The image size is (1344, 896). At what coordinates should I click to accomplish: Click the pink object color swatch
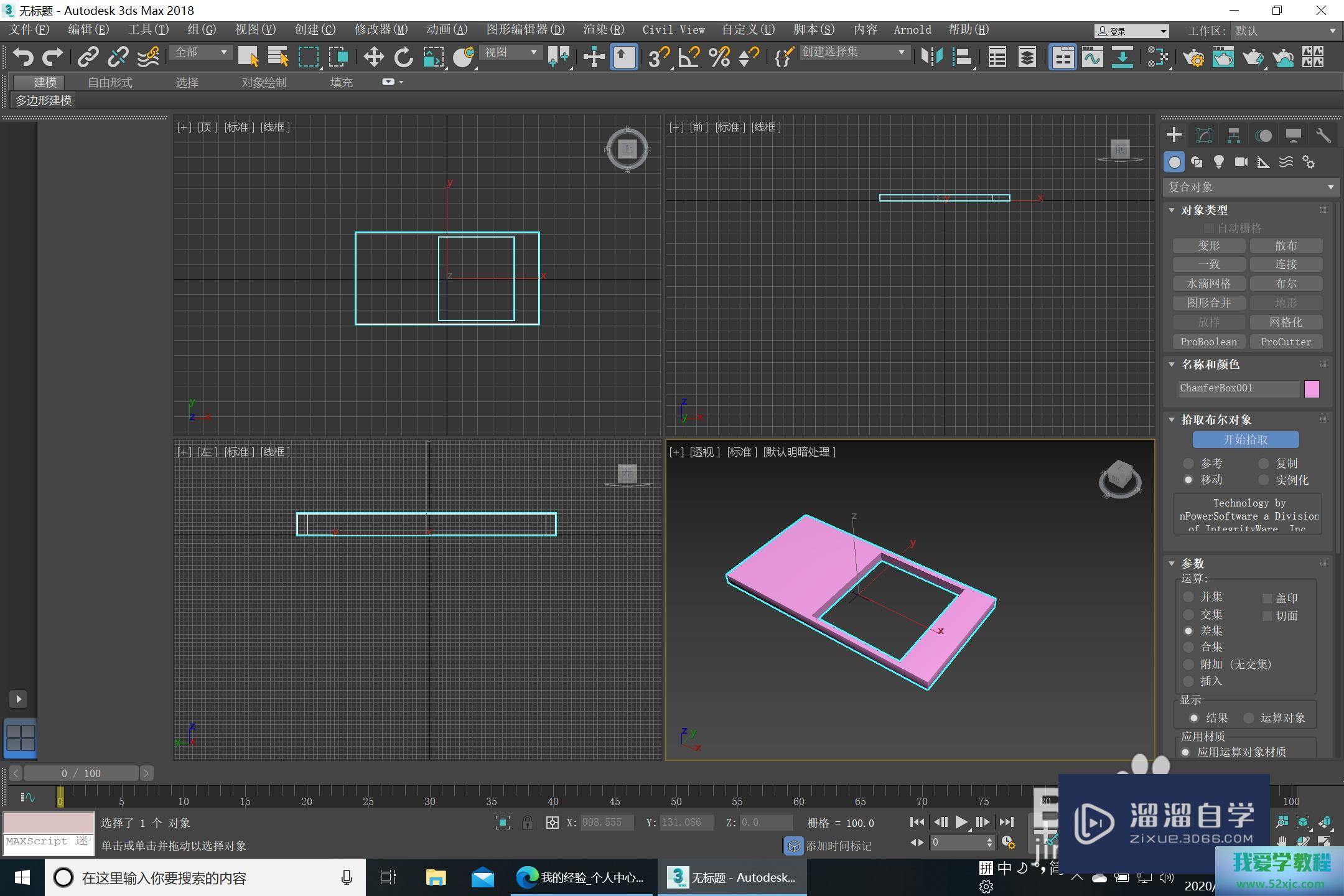point(1311,389)
